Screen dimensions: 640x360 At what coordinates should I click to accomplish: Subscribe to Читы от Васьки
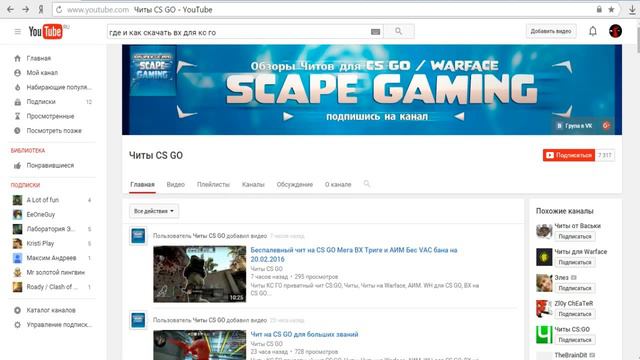click(575, 236)
